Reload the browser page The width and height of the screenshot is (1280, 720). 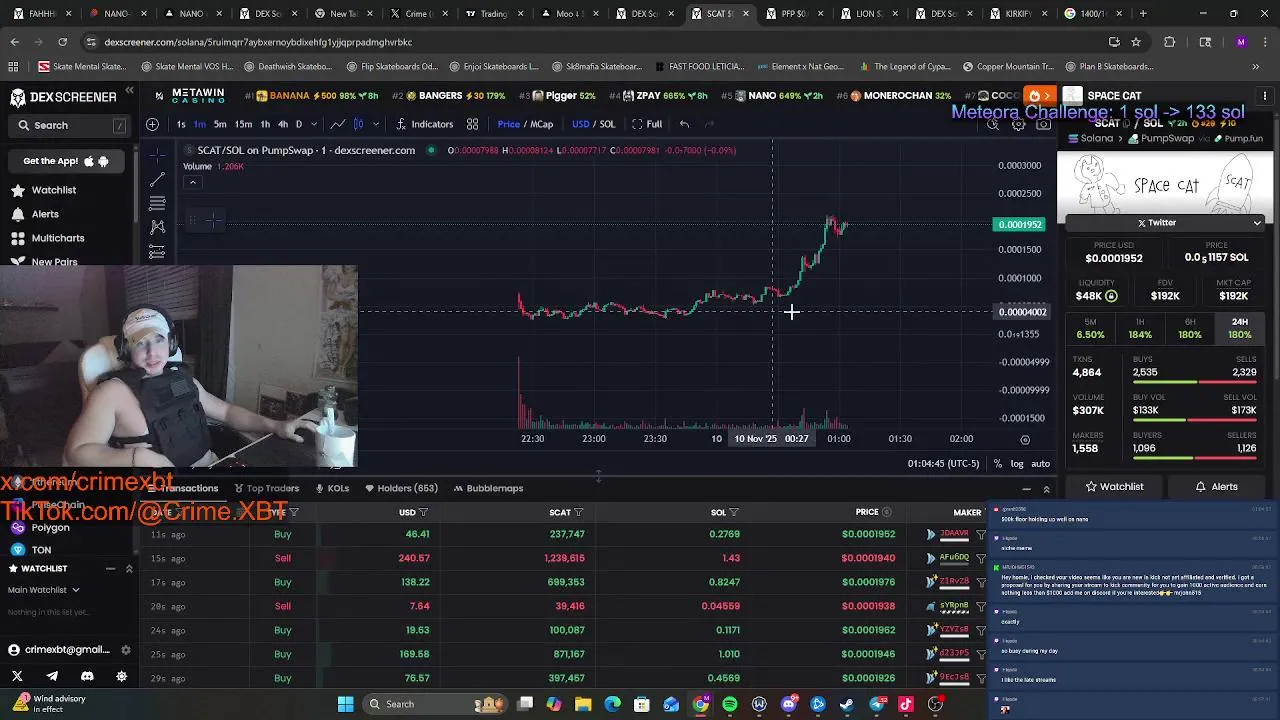[x=62, y=42]
